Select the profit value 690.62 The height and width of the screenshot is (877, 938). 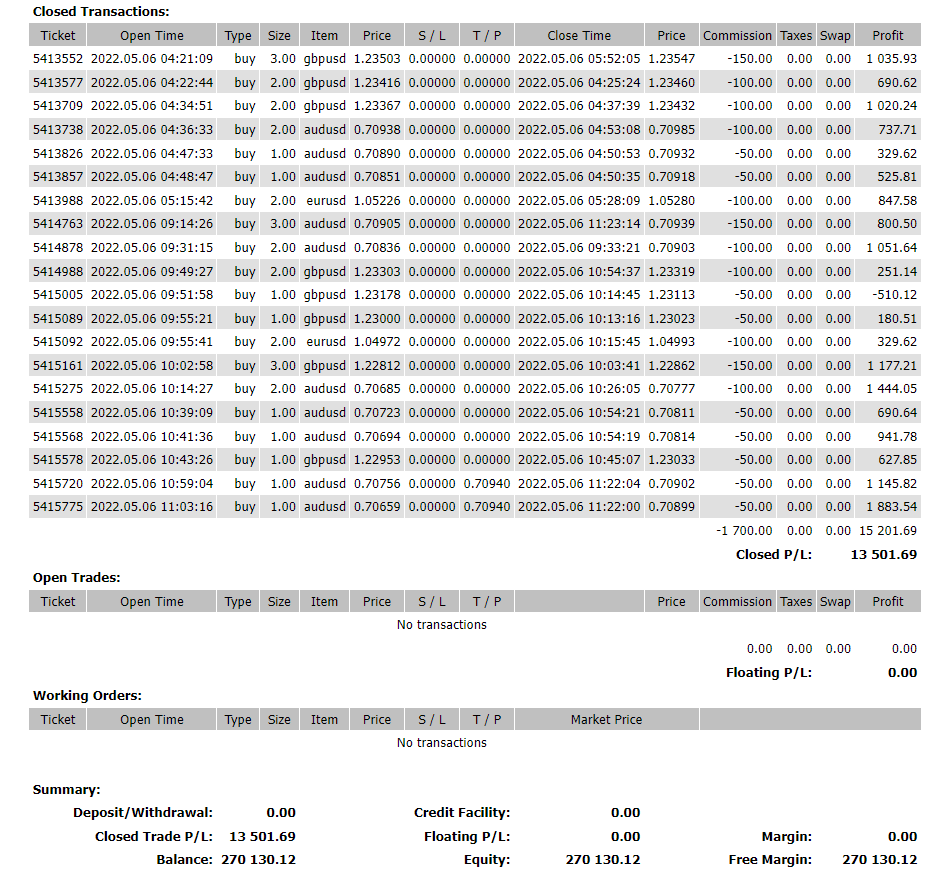(x=897, y=83)
